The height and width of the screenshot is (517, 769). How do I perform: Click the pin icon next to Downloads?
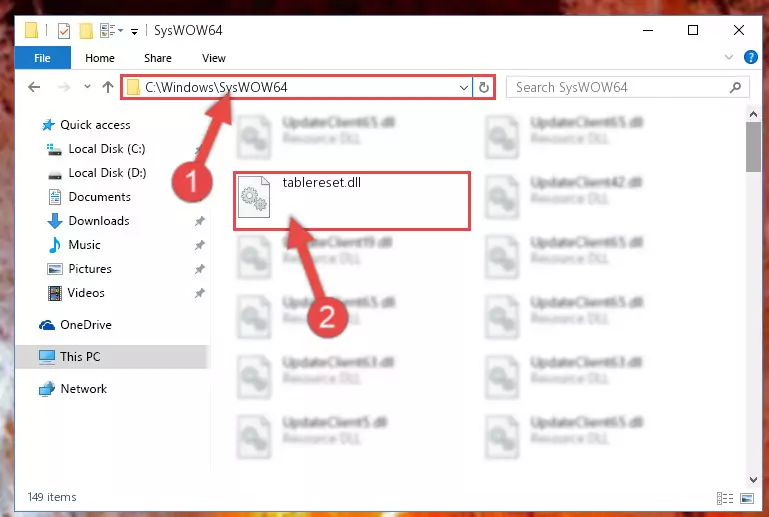(x=199, y=221)
